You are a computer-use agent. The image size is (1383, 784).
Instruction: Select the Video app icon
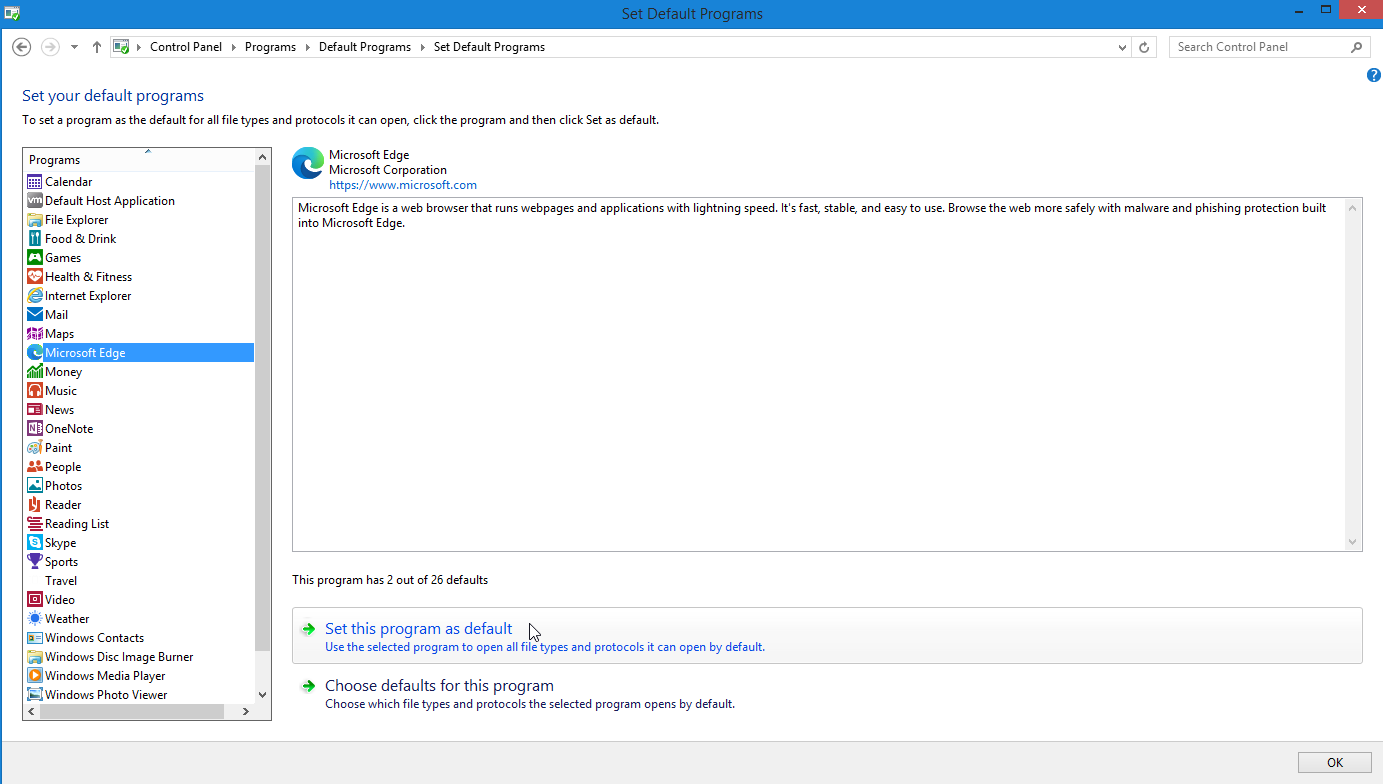click(x=35, y=600)
